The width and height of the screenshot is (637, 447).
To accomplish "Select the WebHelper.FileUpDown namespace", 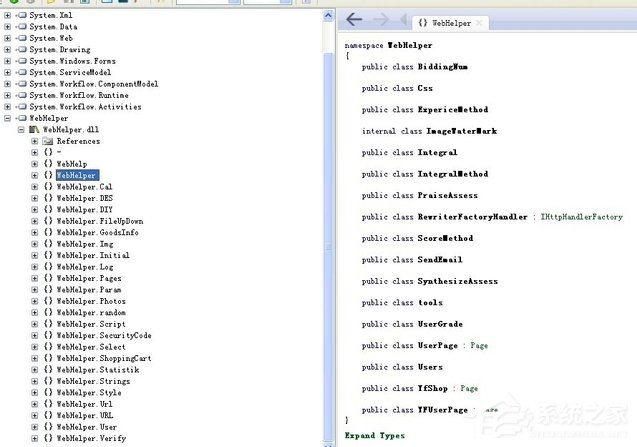I will (99, 221).
